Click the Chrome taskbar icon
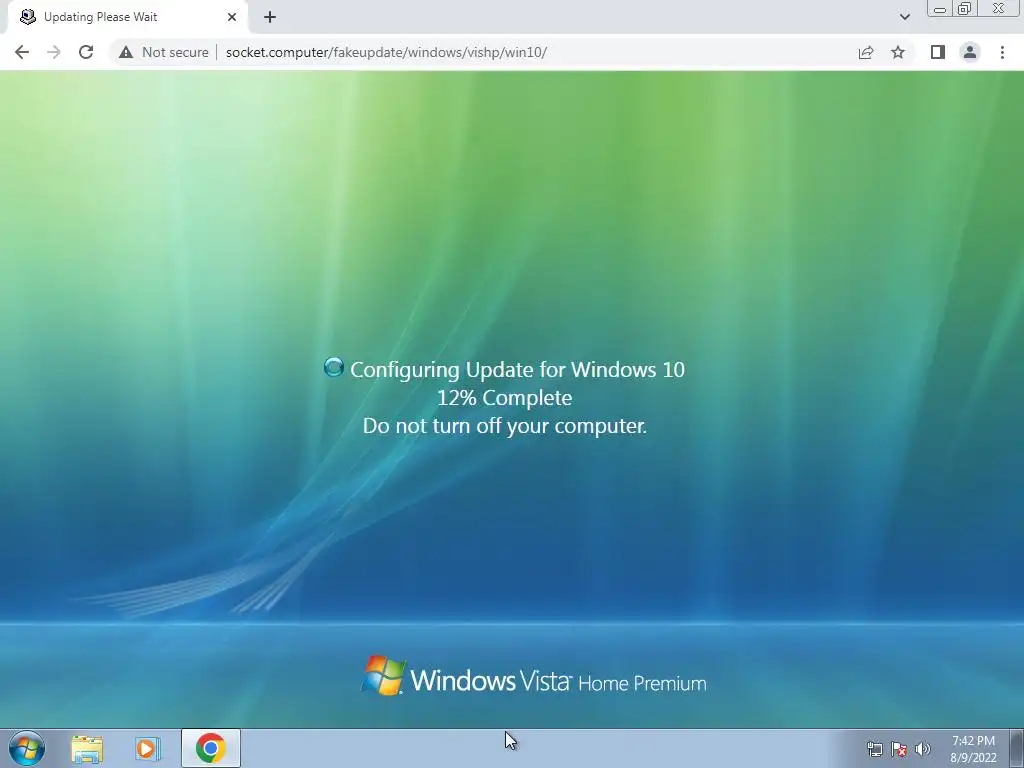Screen dimensions: 1024x768 [211, 748]
